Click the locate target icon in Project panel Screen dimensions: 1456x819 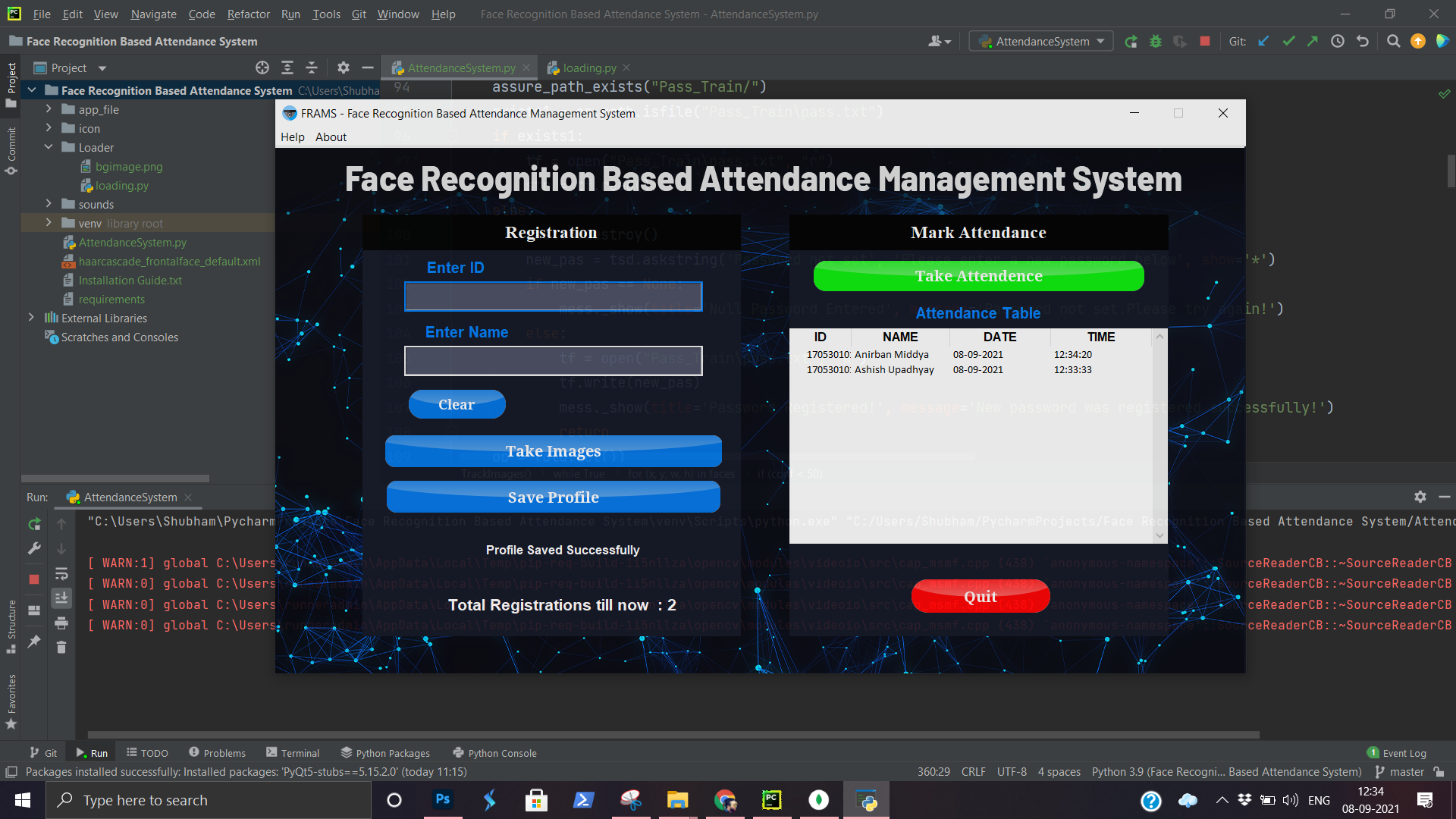tap(262, 68)
